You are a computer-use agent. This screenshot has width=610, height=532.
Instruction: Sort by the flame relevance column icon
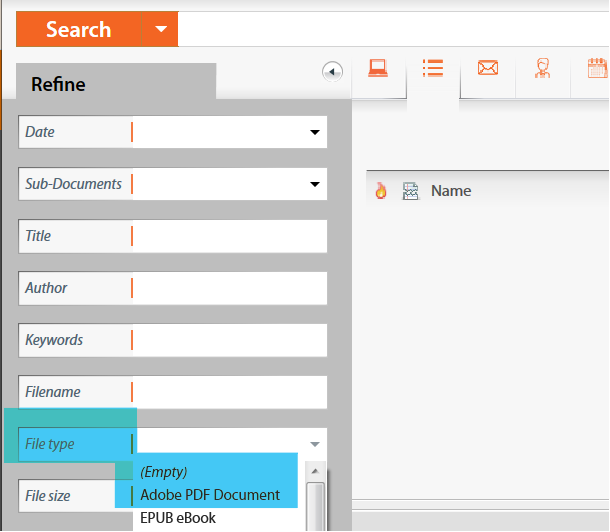click(381, 191)
